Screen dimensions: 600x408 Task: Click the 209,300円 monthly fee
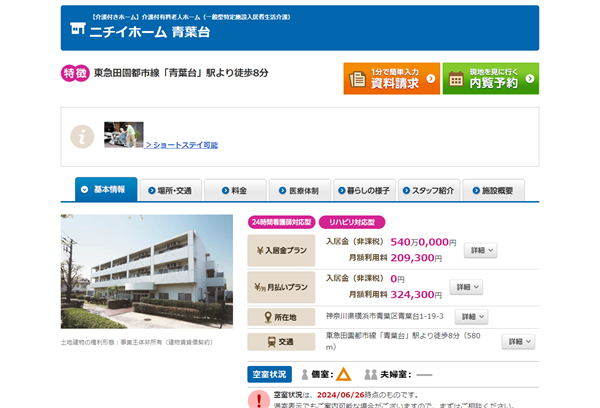tap(416, 258)
